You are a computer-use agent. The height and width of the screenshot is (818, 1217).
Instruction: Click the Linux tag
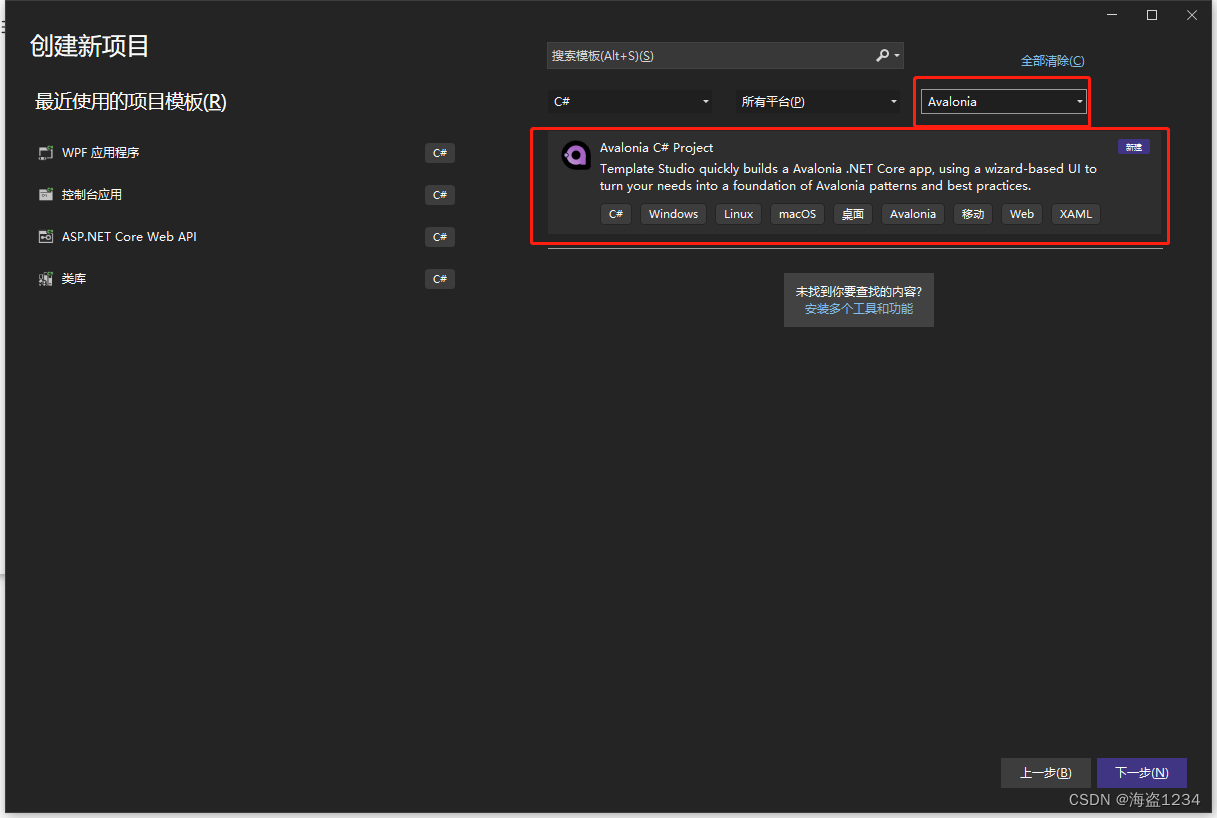click(x=739, y=214)
